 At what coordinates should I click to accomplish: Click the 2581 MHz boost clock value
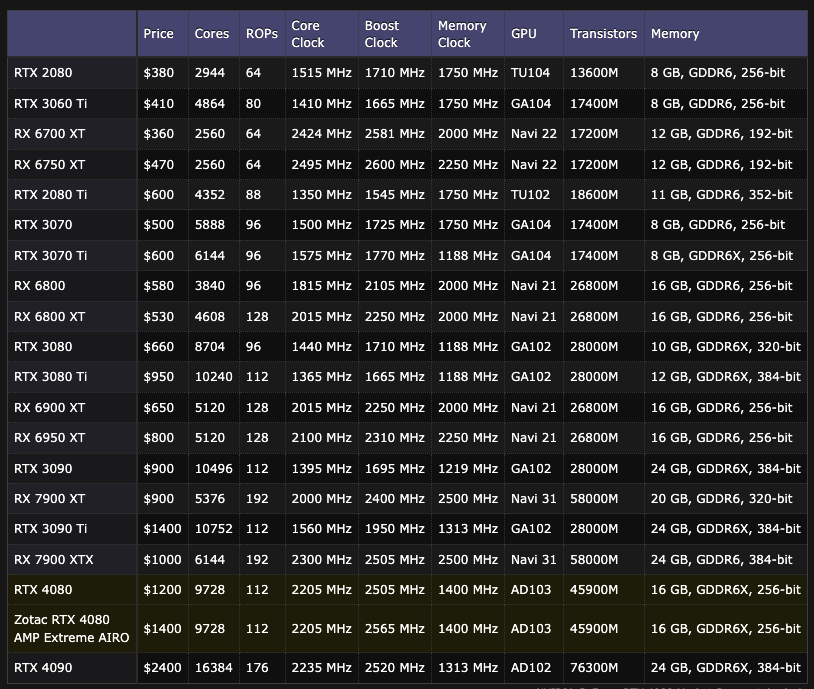395,133
